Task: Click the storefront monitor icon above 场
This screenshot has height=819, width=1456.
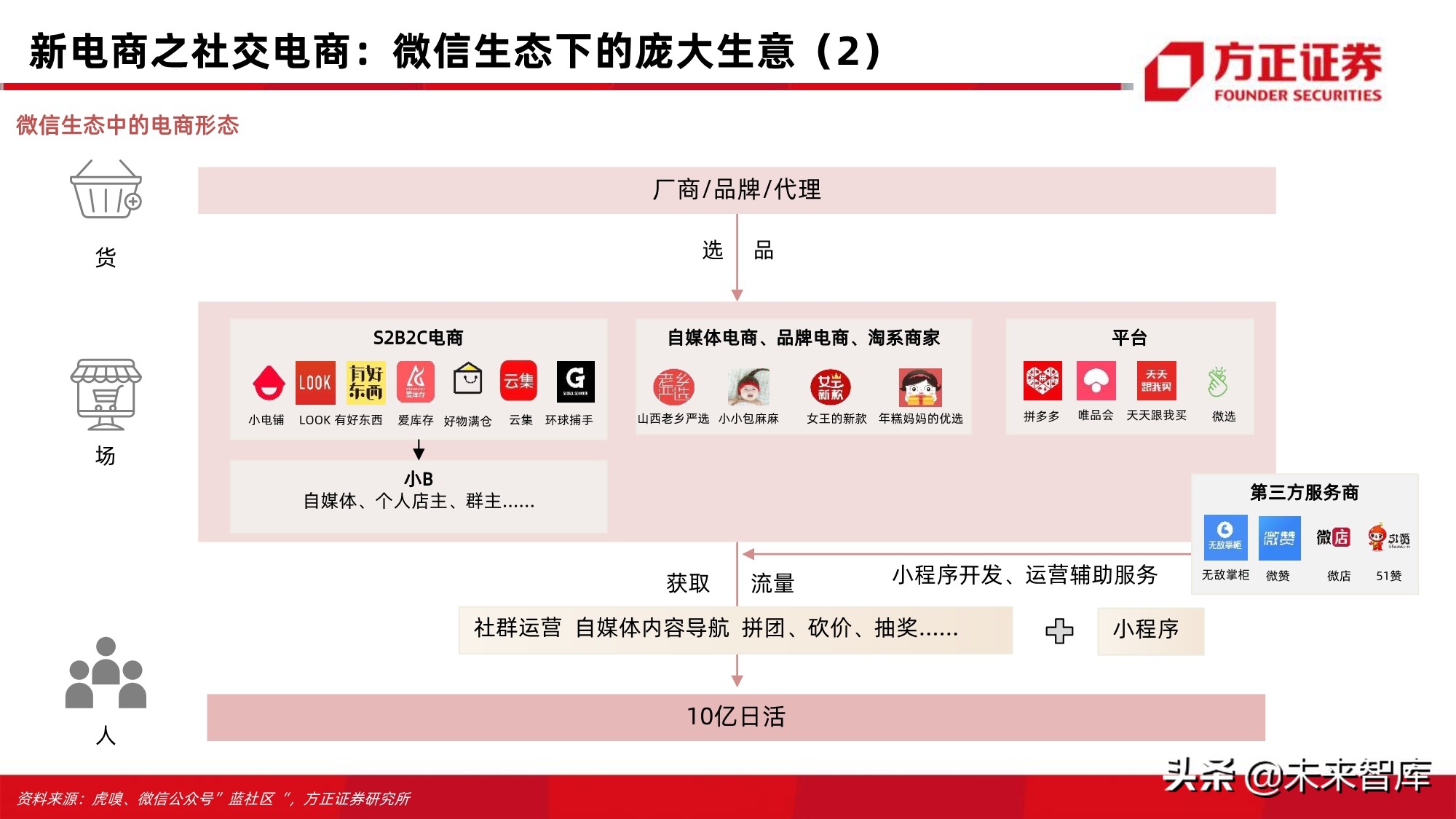Action: (106, 395)
